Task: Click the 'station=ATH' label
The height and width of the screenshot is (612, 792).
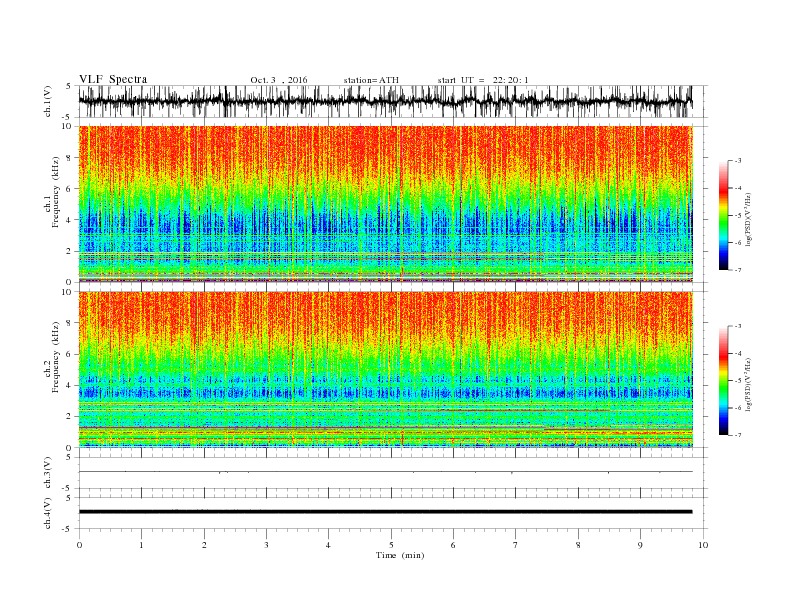Action: tap(371, 80)
